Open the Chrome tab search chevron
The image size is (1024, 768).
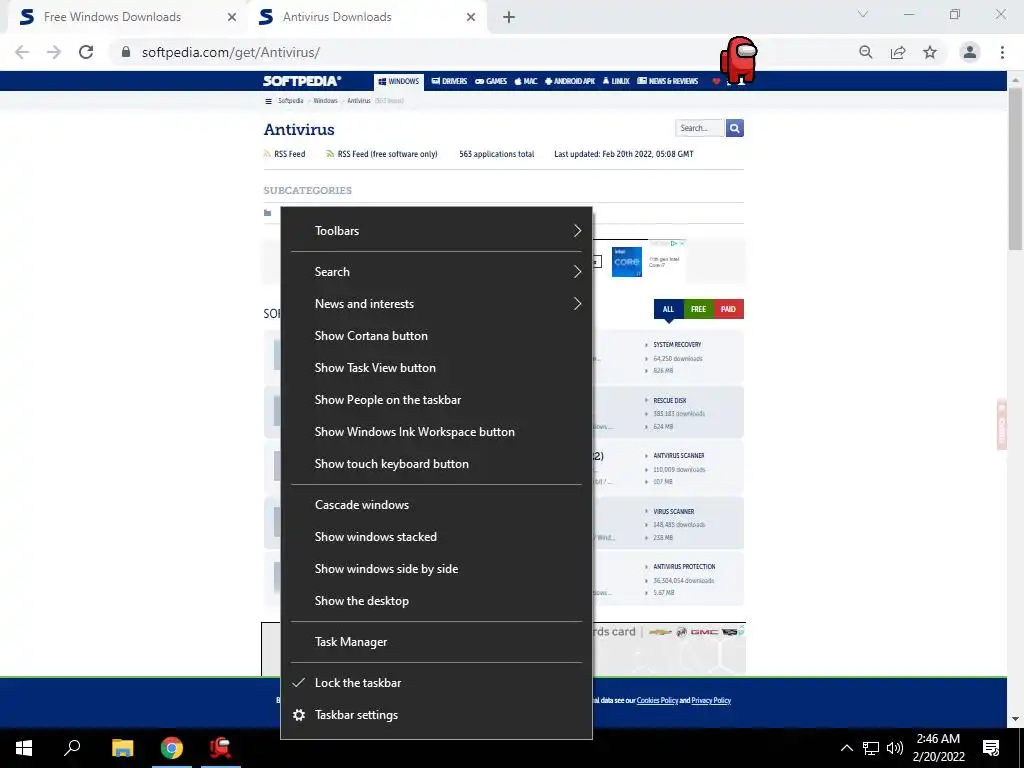[x=863, y=14]
